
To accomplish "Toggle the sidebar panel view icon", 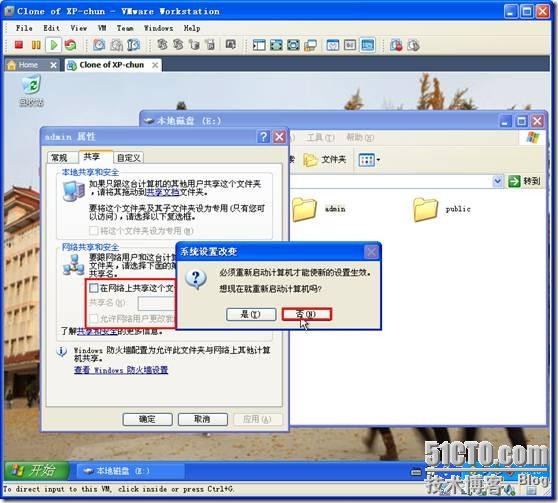I will [x=259, y=45].
